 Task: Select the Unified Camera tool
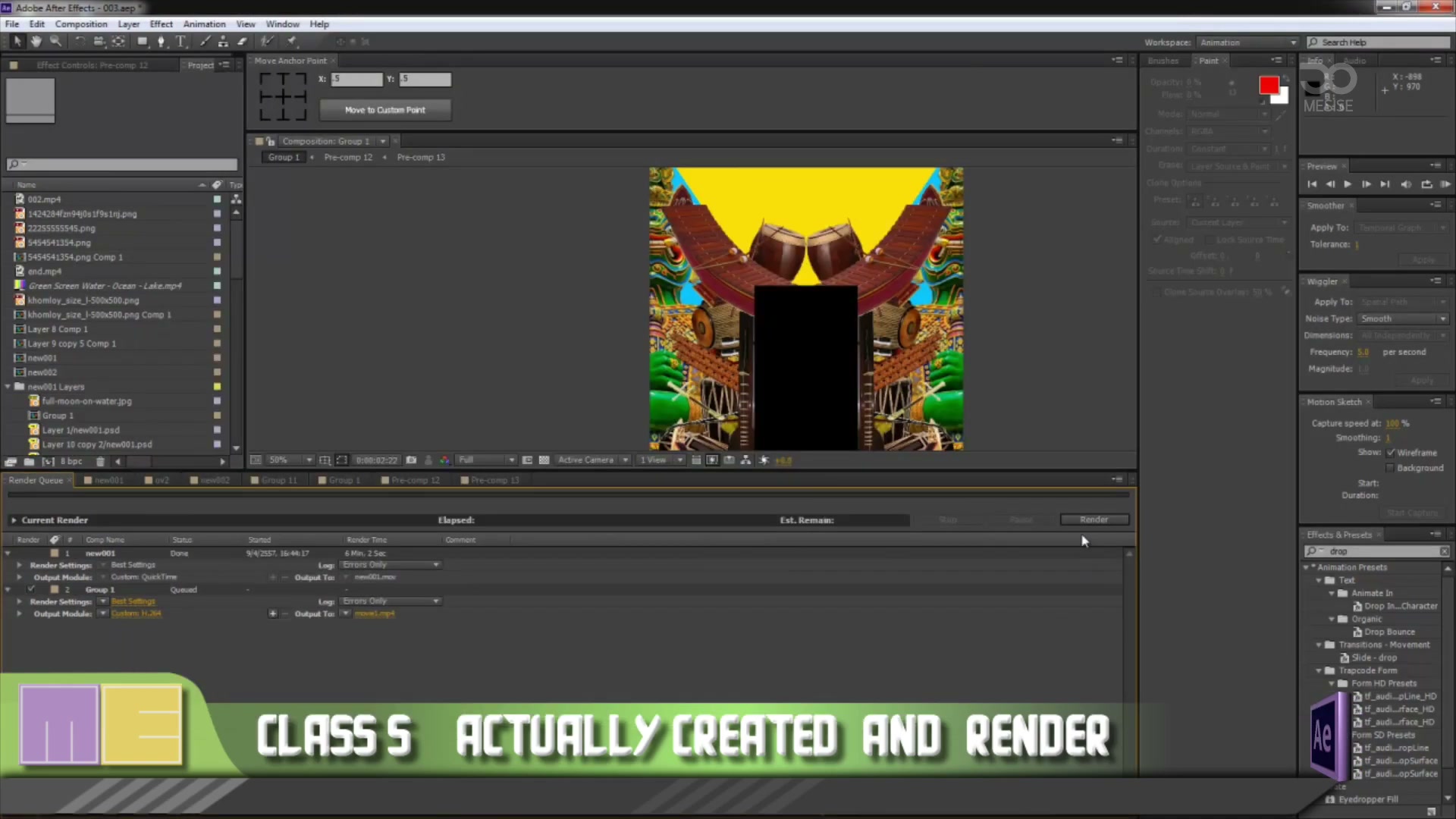pyautogui.click(x=99, y=42)
